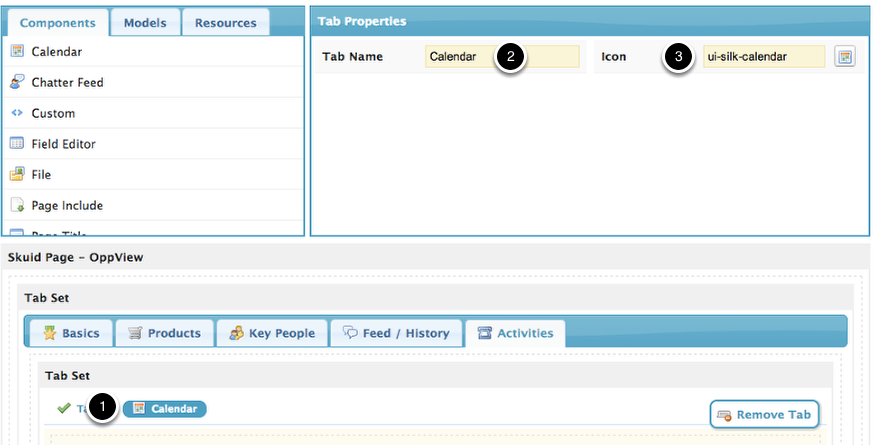
Task: Click the Chatter Feed component icon
Action: click(17, 82)
